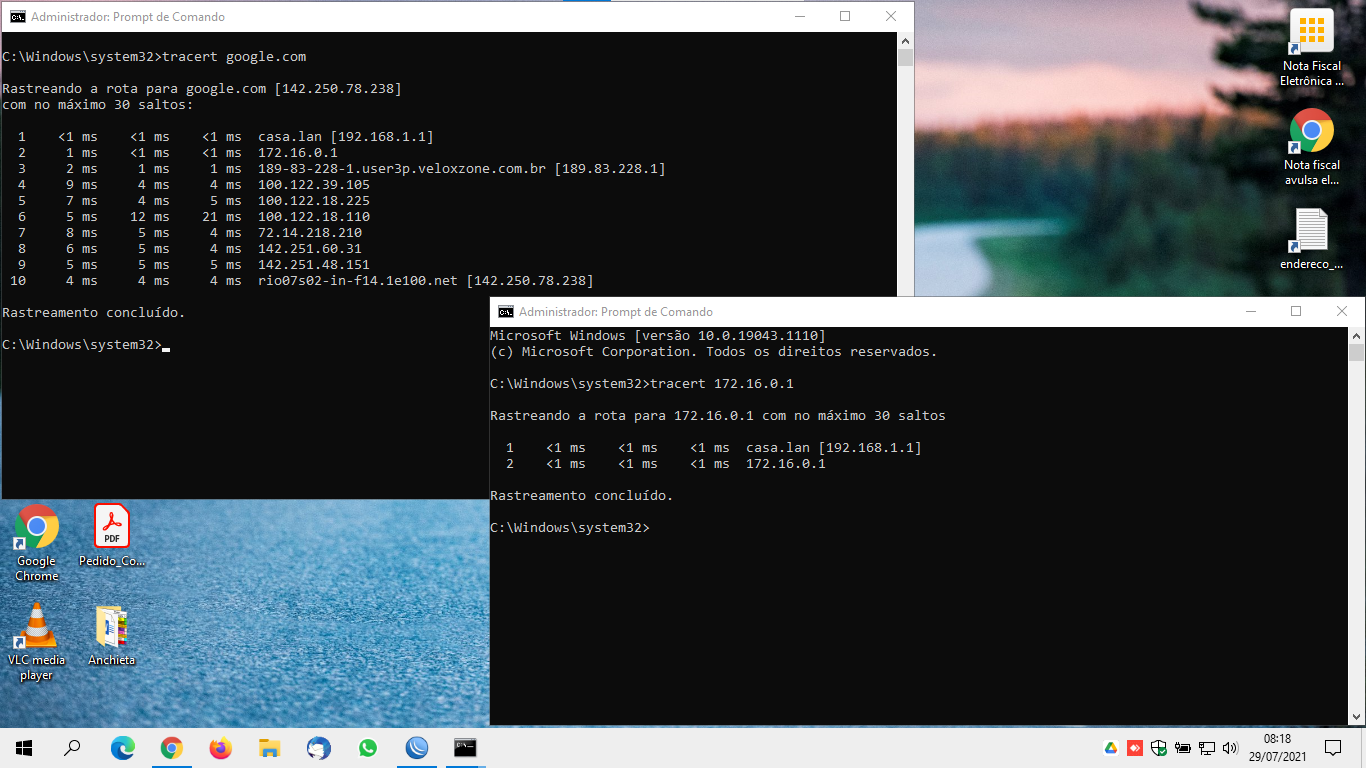This screenshot has width=1366, height=768.
Task: Select the Google Chrome desktop shortcut
Action: click(x=37, y=543)
